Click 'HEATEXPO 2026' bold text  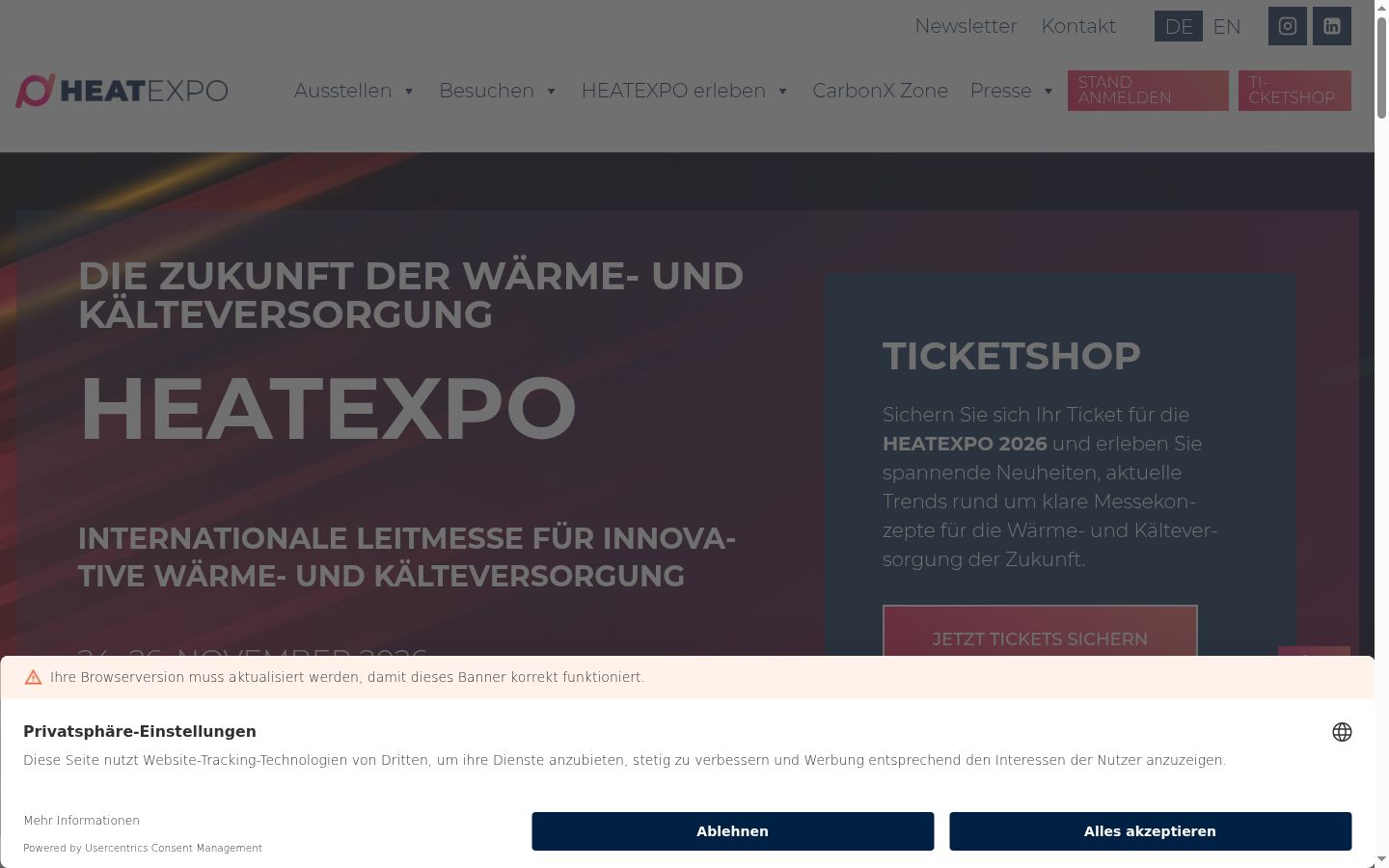pos(965,444)
